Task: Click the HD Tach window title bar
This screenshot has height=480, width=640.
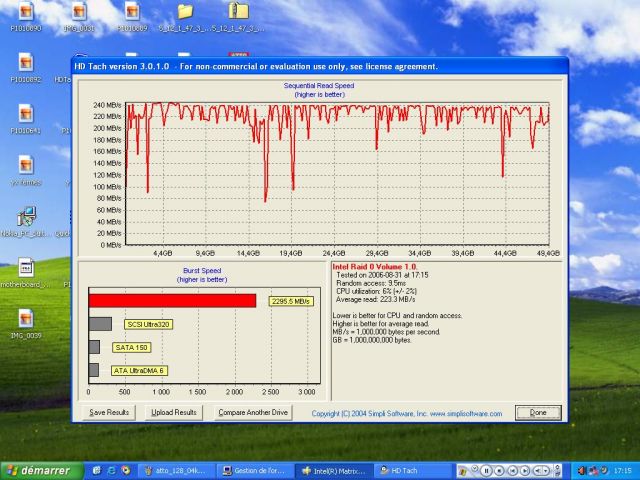Action: 320,66
